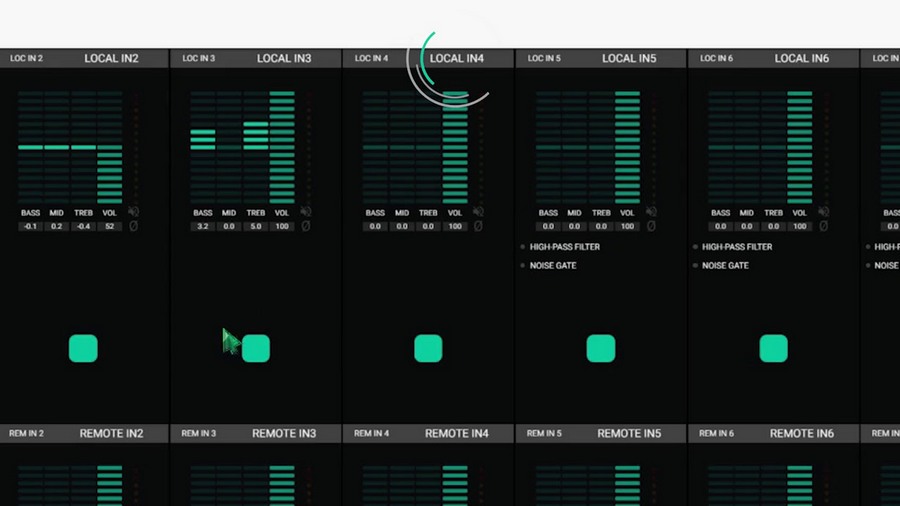Mute the LOCAL IN2 channel

(x=133, y=212)
